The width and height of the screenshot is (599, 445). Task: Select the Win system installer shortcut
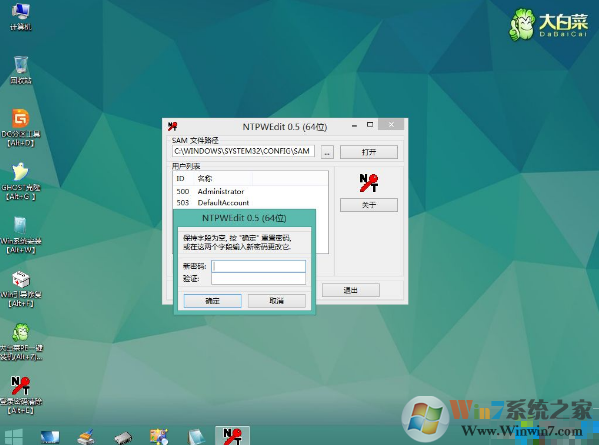[x=21, y=235]
